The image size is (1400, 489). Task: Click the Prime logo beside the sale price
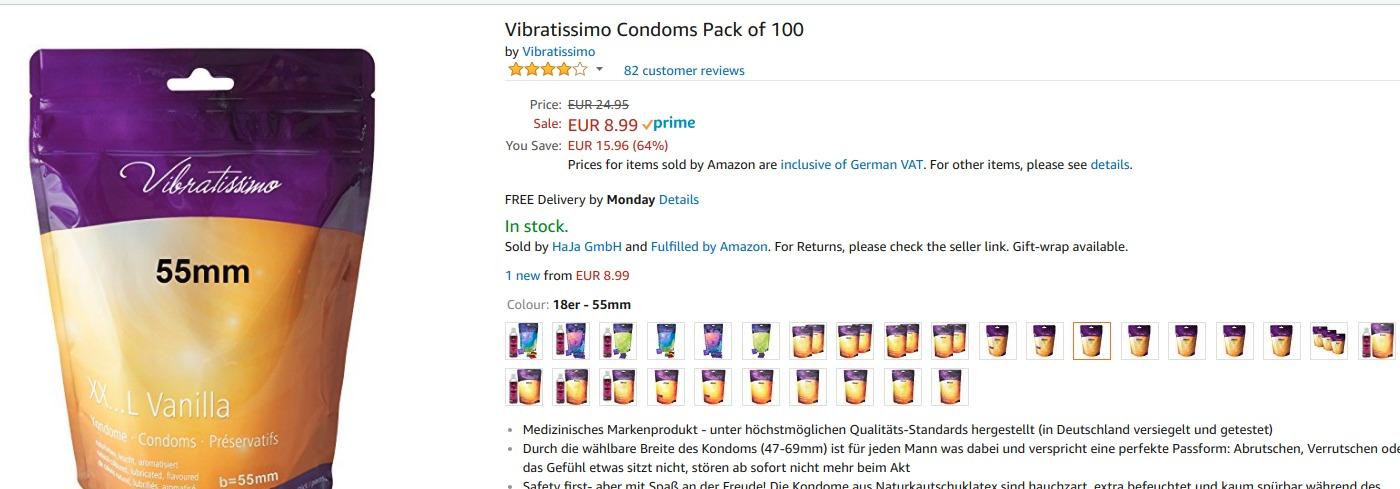[x=669, y=124]
